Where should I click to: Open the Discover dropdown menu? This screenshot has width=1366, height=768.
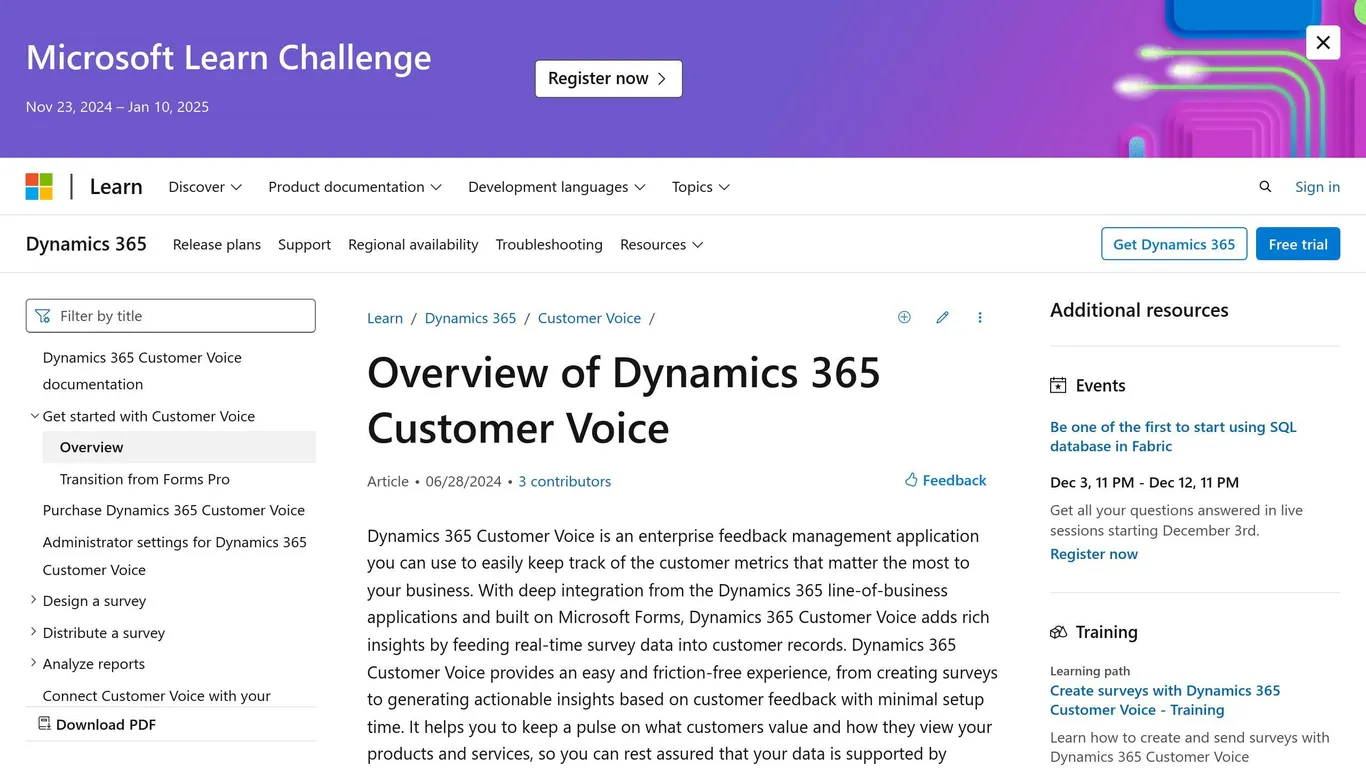205,187
